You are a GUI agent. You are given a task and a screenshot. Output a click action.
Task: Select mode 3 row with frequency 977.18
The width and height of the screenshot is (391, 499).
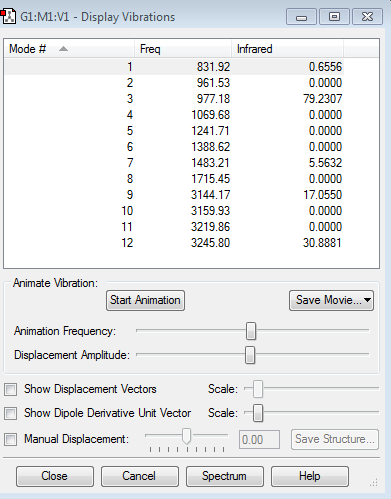coord(174,99)
